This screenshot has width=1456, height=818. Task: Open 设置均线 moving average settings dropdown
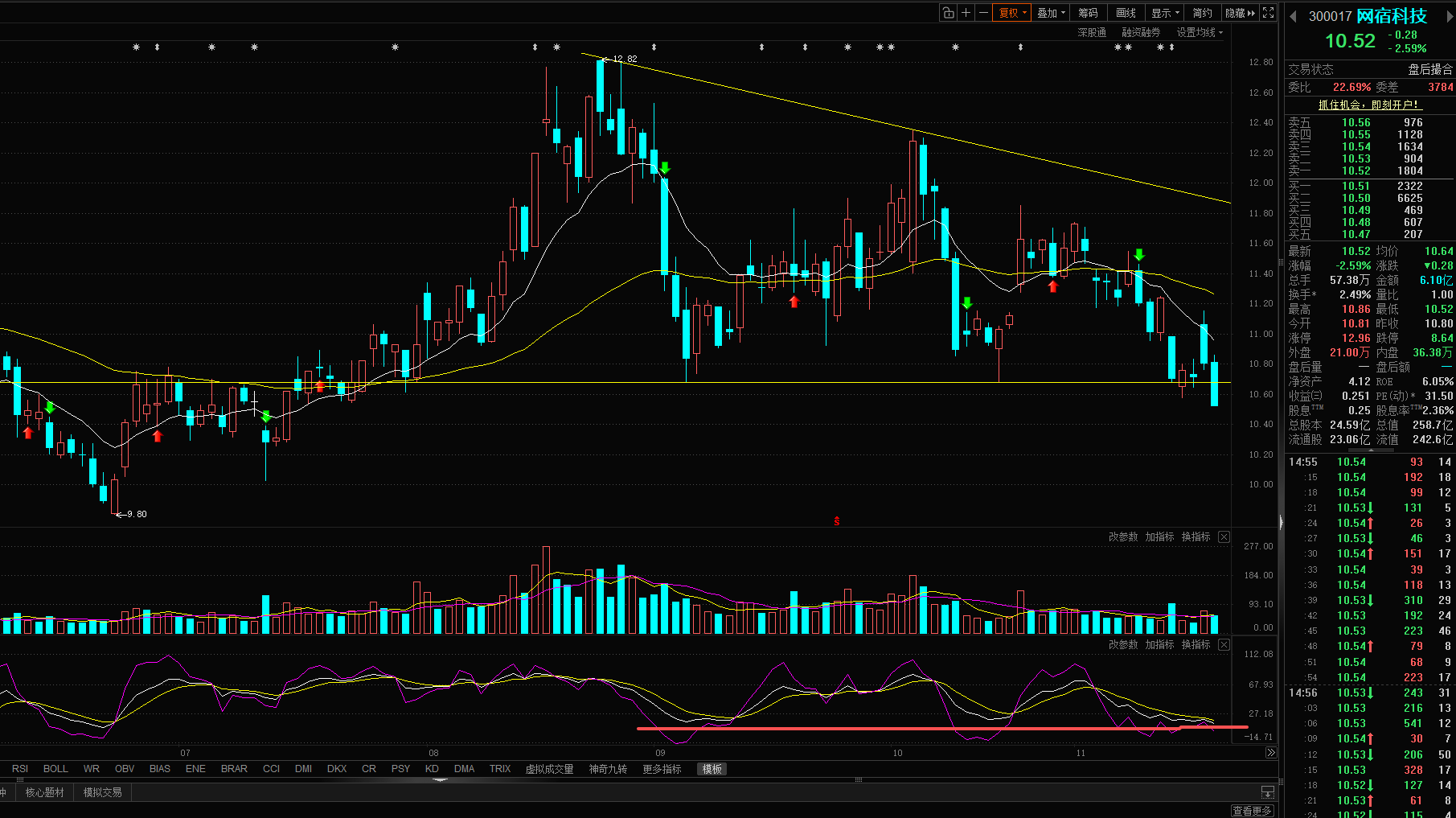1200,32
